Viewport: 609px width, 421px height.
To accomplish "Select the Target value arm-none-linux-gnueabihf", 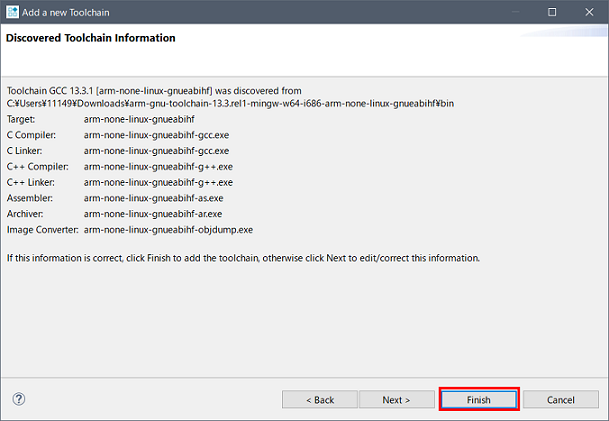I will click(139, 118).
